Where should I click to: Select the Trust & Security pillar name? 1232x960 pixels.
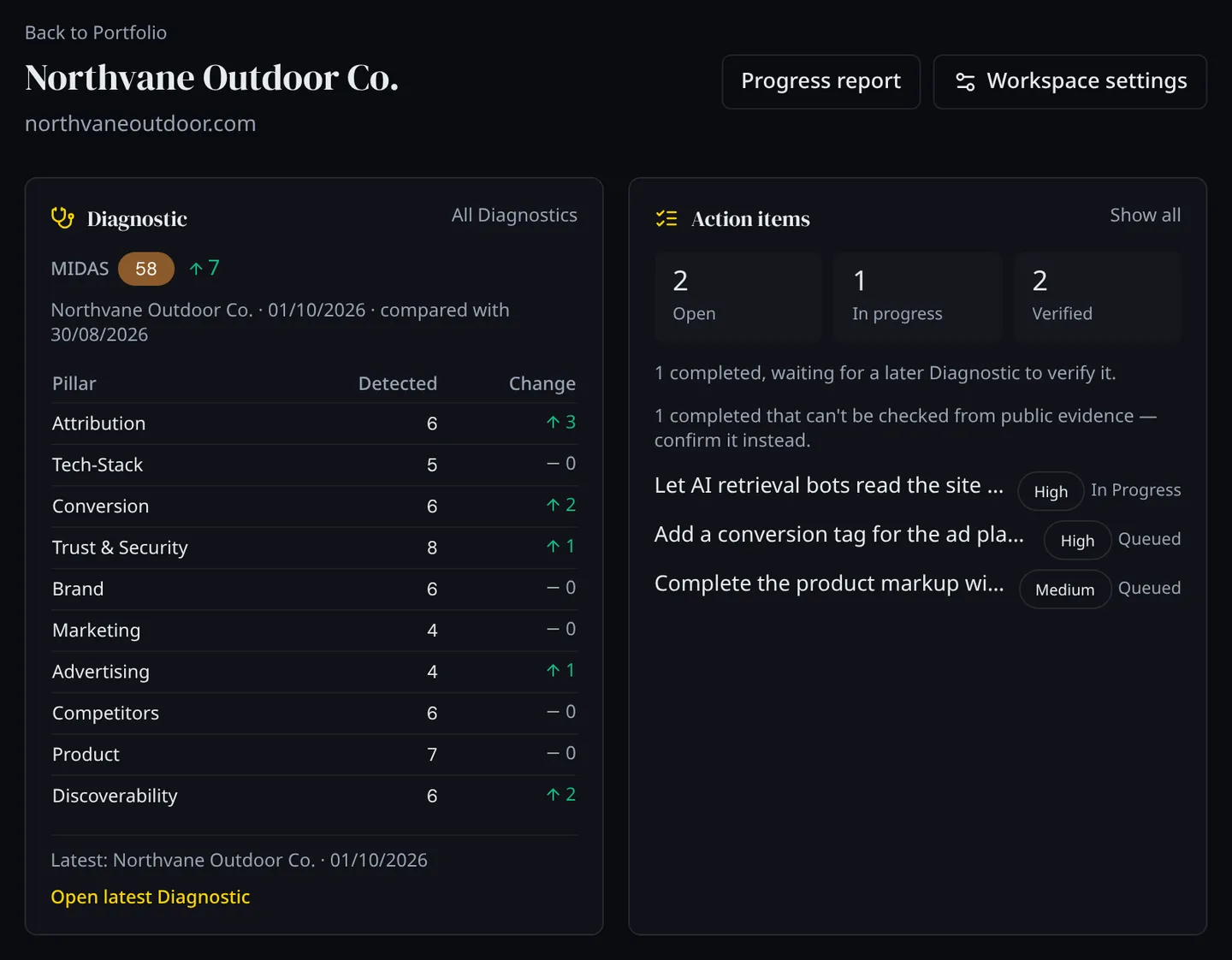[x=120, y=548]
